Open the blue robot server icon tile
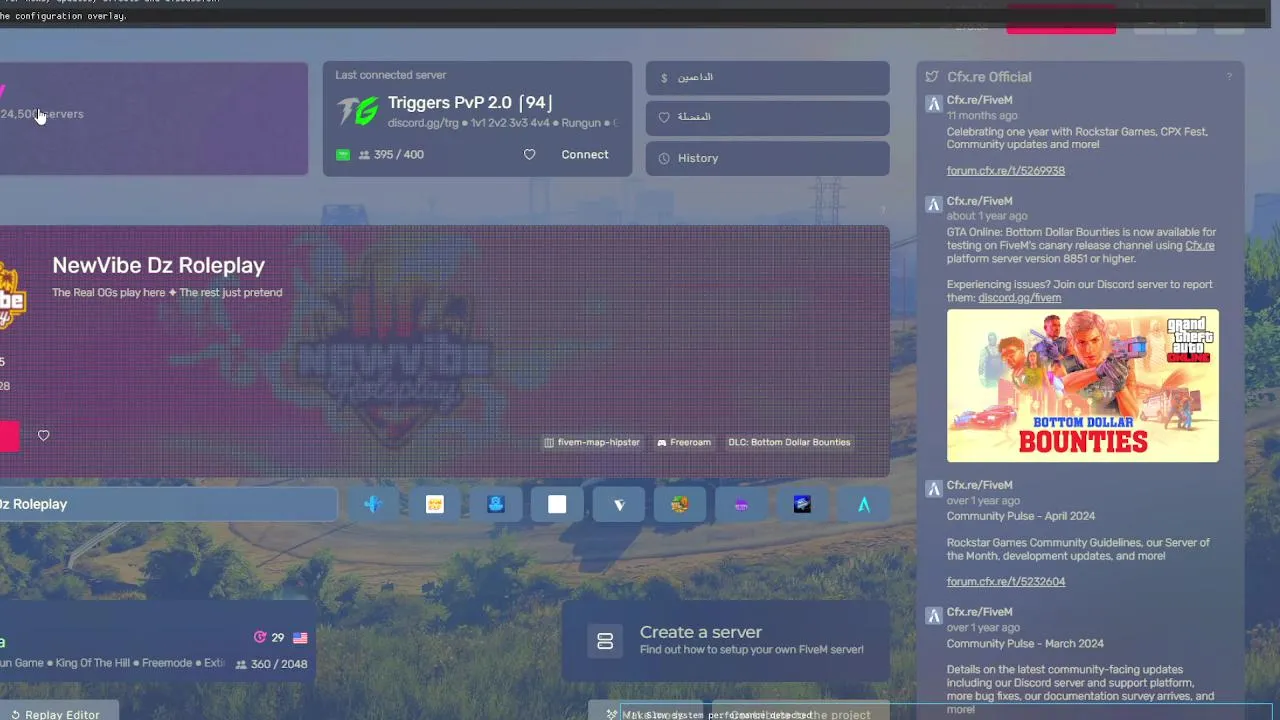The image size is (1280, 720). (x=496, y=504)
